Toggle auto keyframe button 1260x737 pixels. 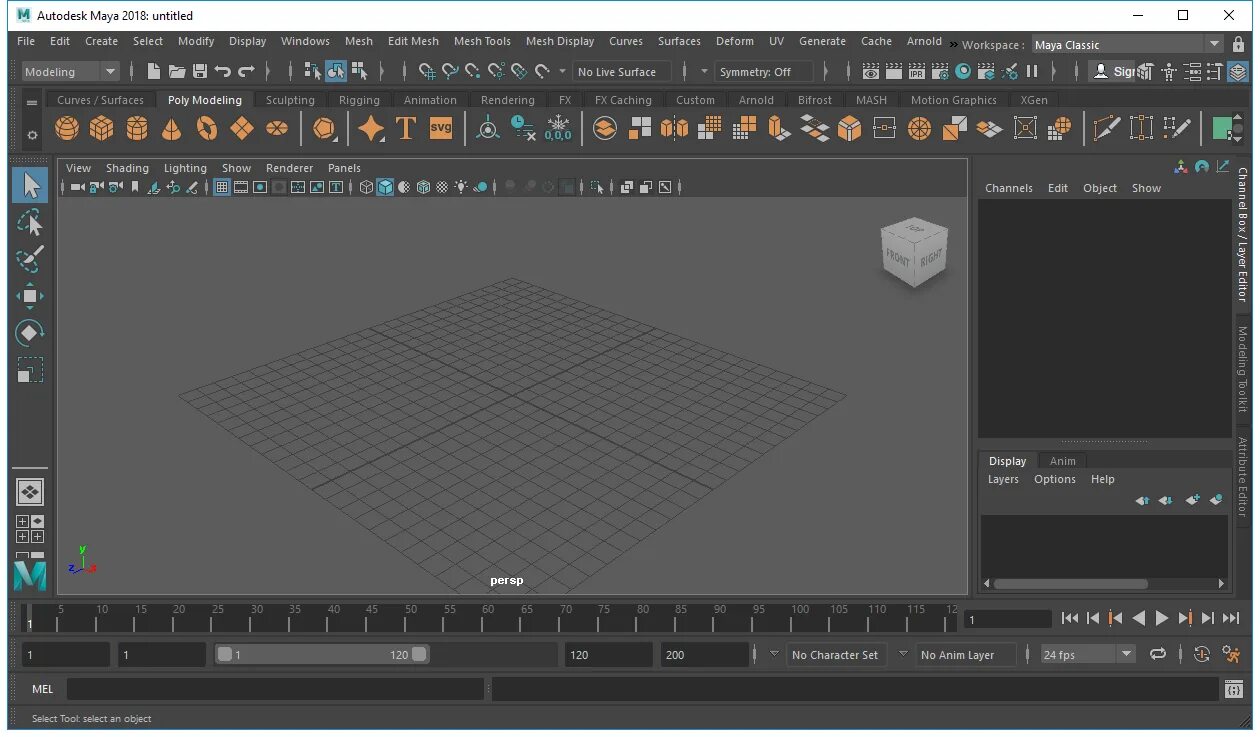point(1202,654)
